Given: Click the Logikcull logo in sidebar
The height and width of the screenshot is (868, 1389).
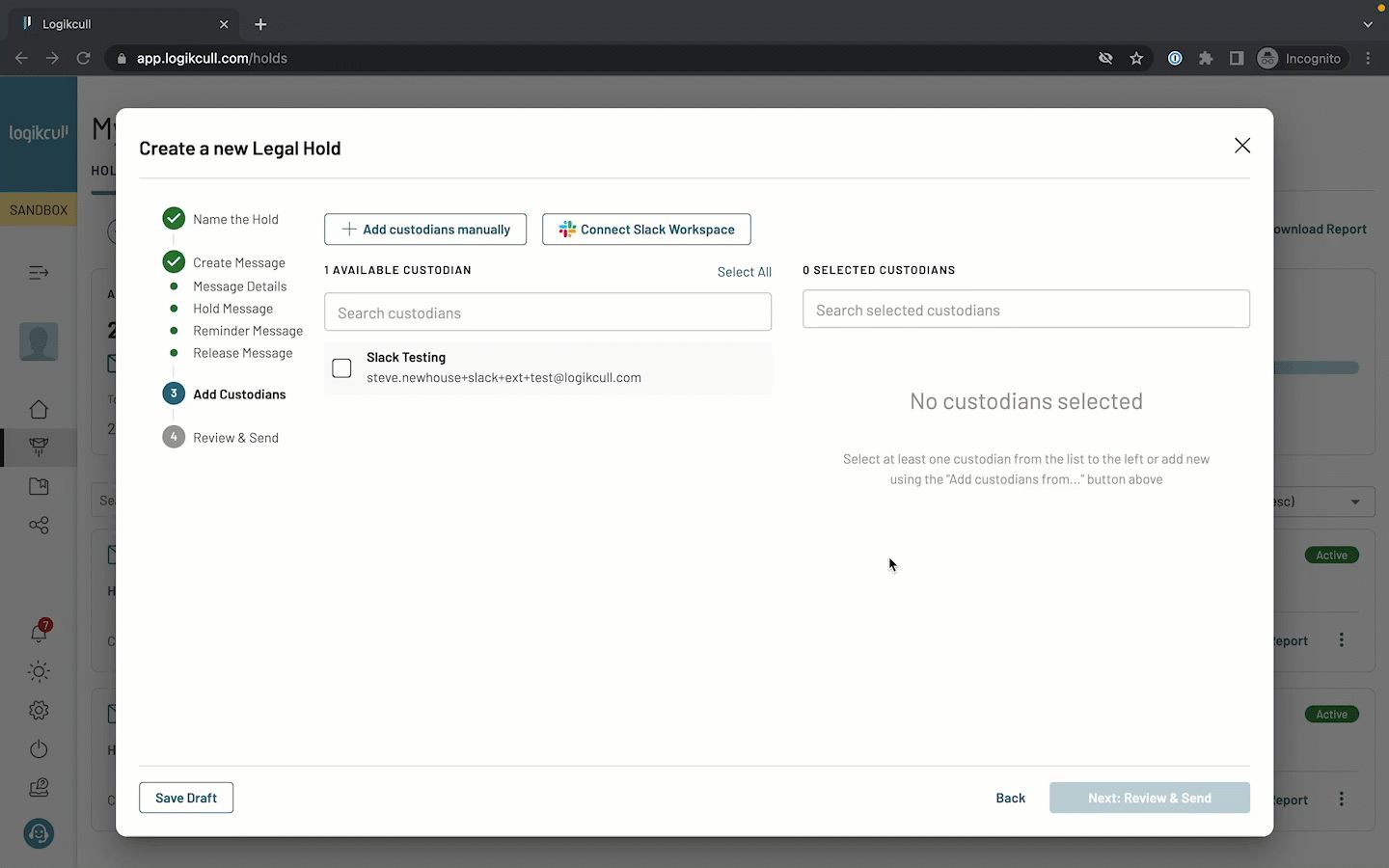Looking at the screenshot, I should (x=39, y=133).
